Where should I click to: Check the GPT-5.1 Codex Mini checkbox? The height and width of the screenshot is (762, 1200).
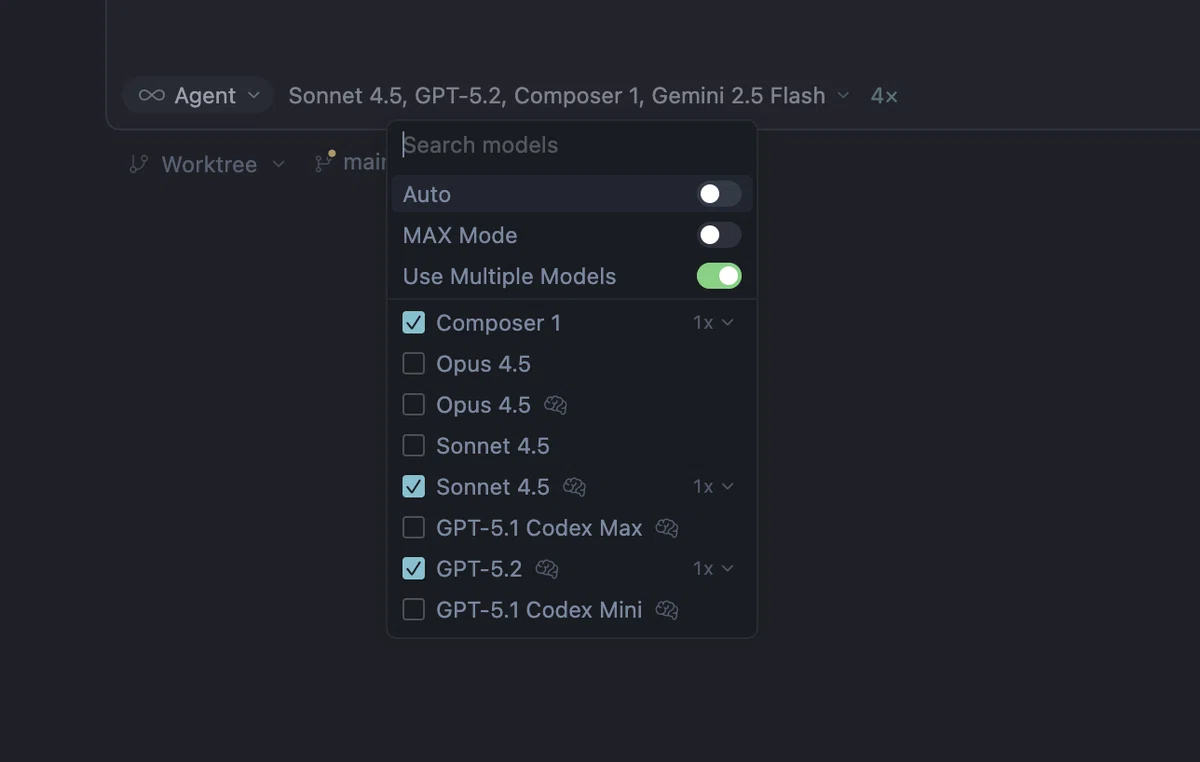[x=414, y=610]
